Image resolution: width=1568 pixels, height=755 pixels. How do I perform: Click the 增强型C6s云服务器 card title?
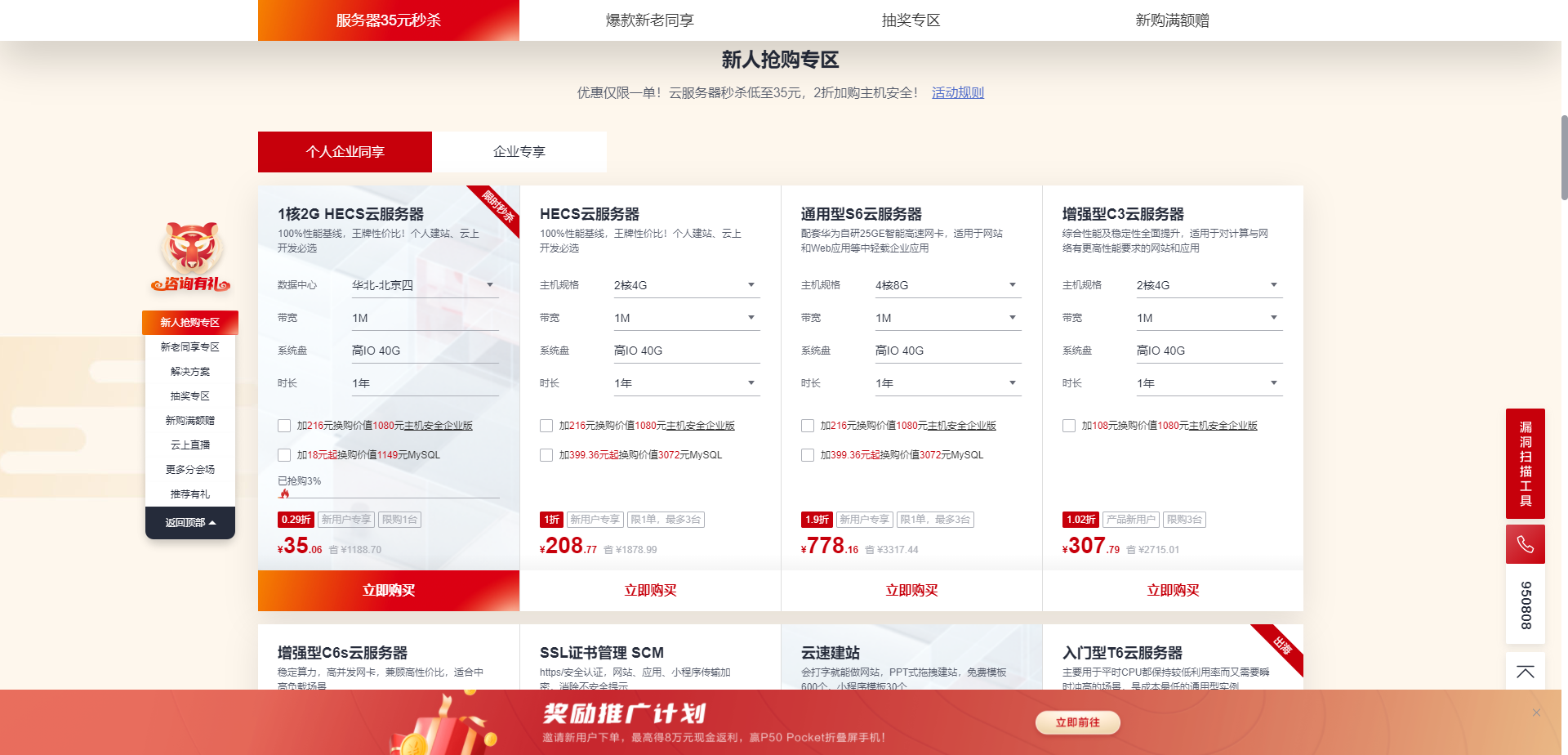click(342, 653)
